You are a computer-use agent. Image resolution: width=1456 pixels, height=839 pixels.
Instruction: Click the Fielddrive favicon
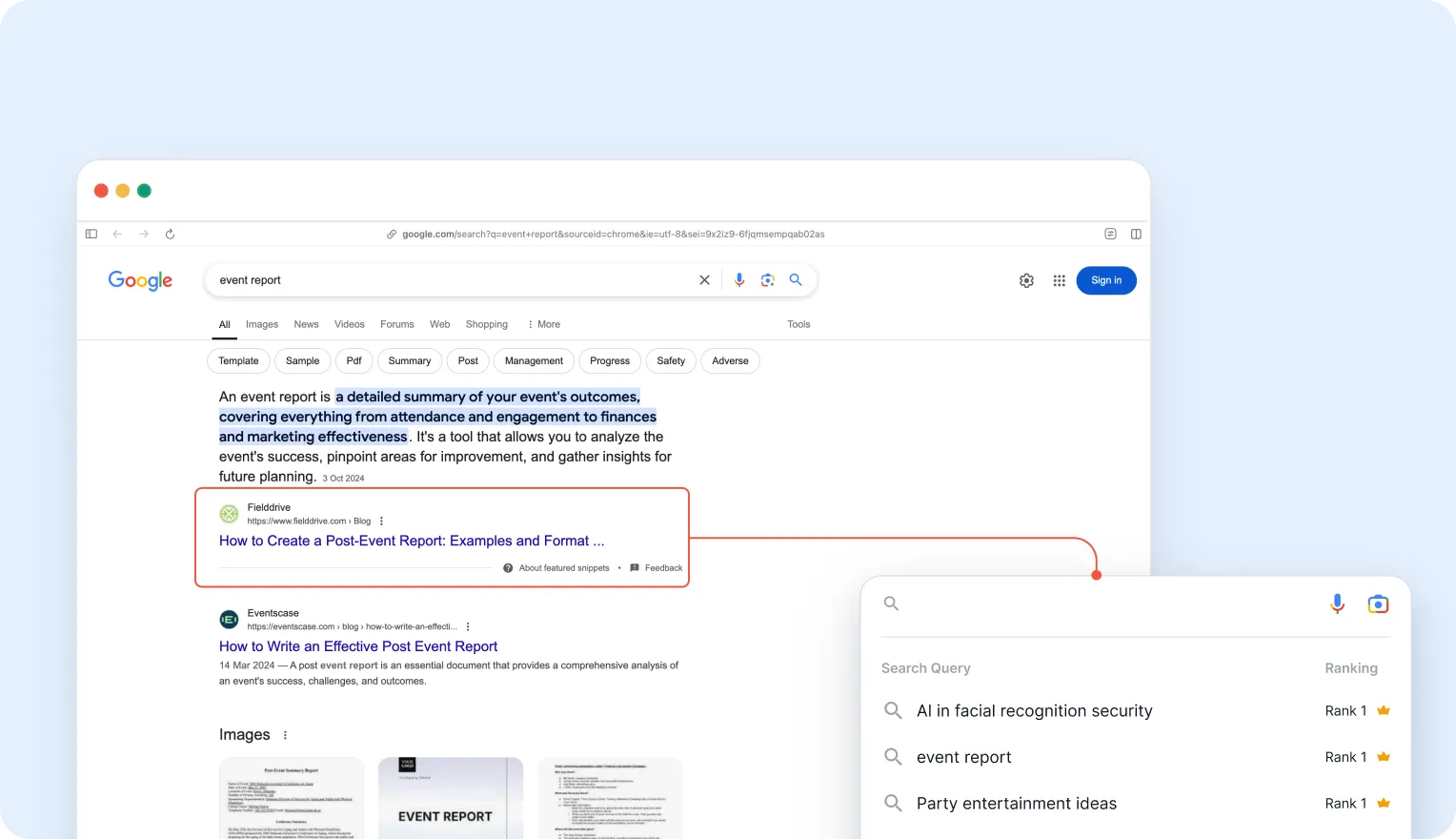pos(230,514)
